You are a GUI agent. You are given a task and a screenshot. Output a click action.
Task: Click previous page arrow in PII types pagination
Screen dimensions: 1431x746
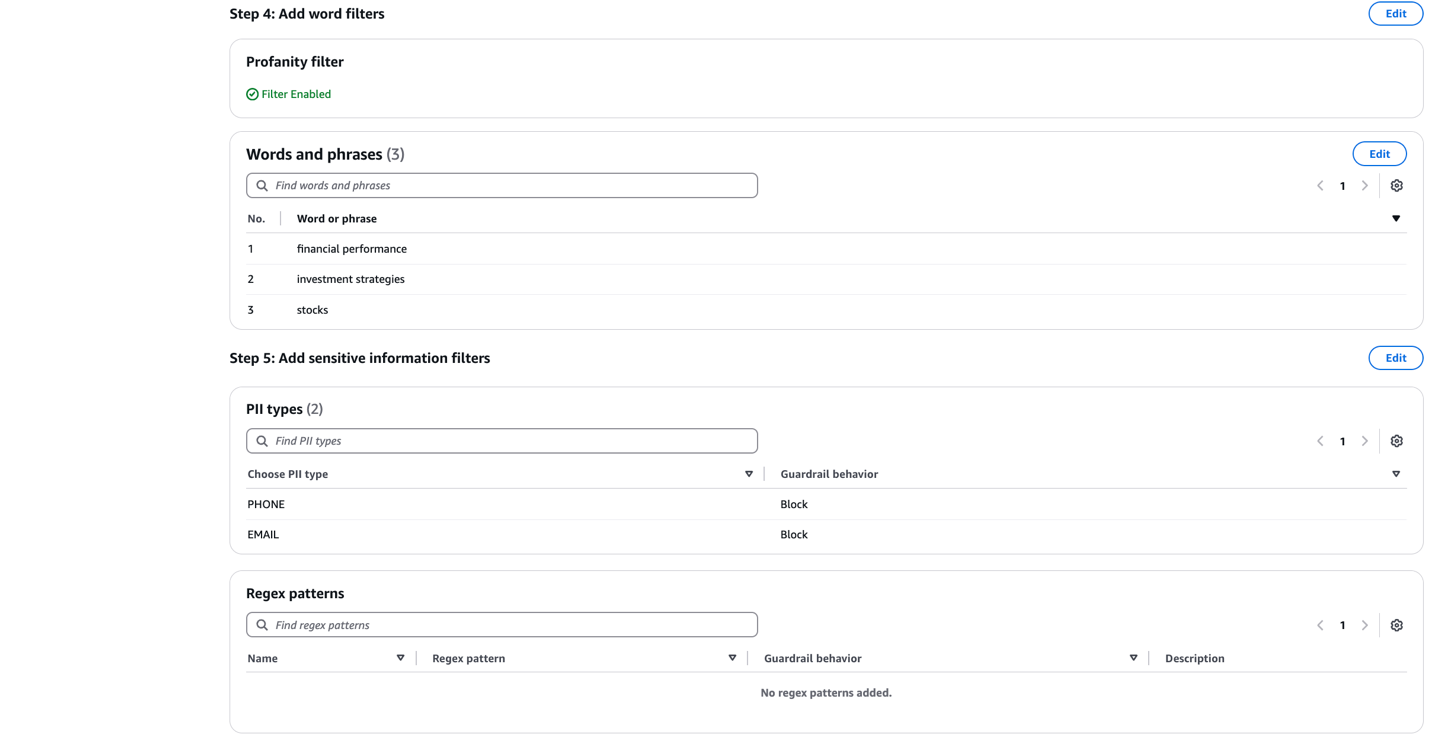click(1319, 440)
